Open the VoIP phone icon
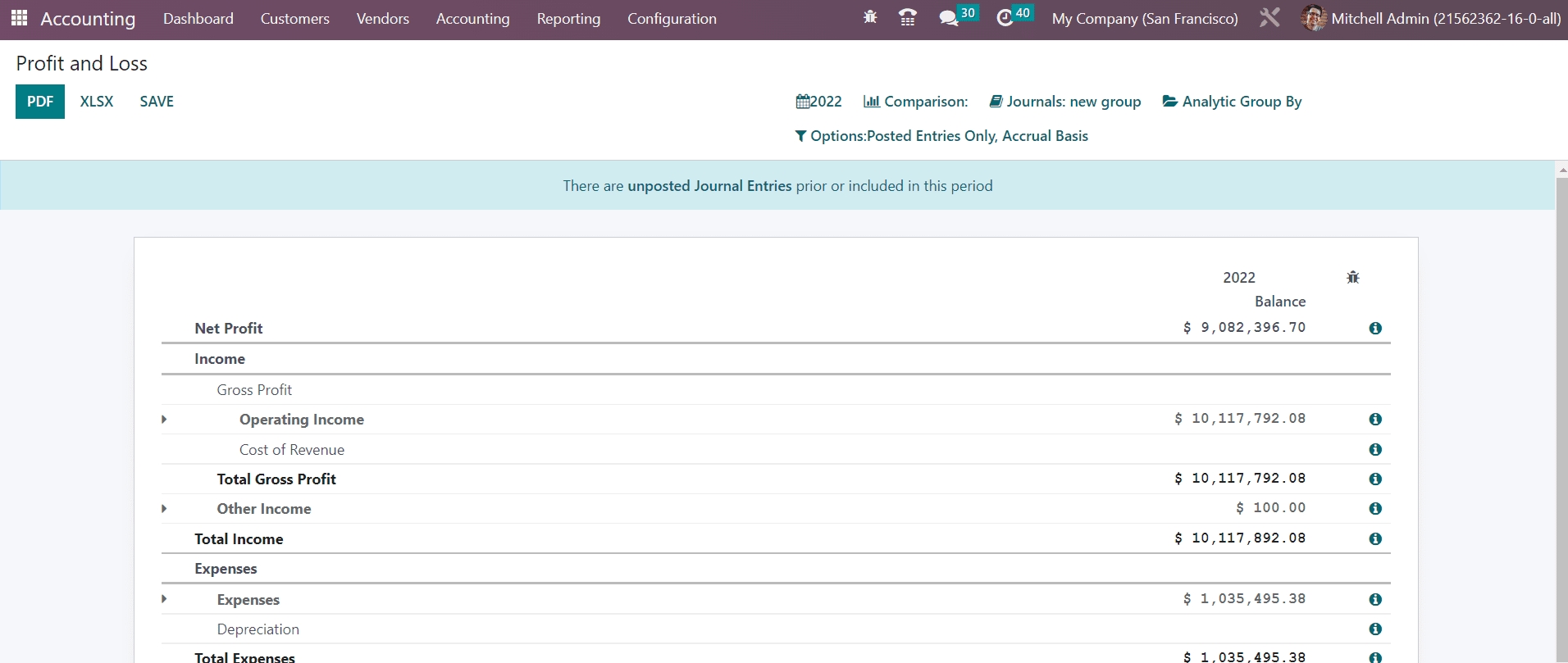 pos(908,18)
